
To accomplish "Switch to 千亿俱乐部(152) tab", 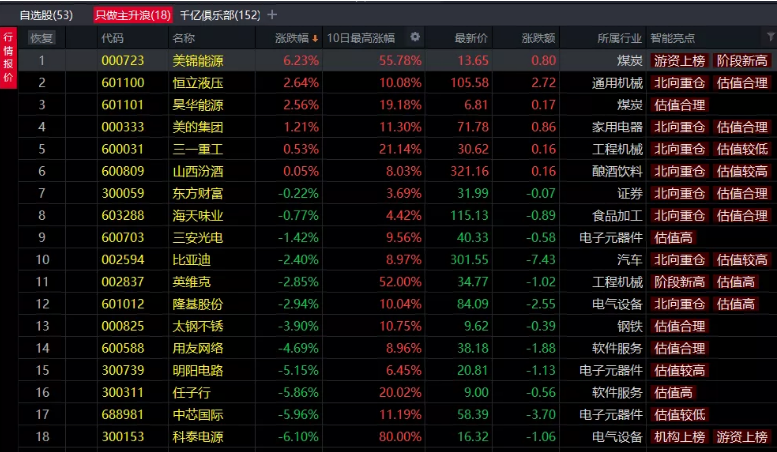I will tap(219, 15).
